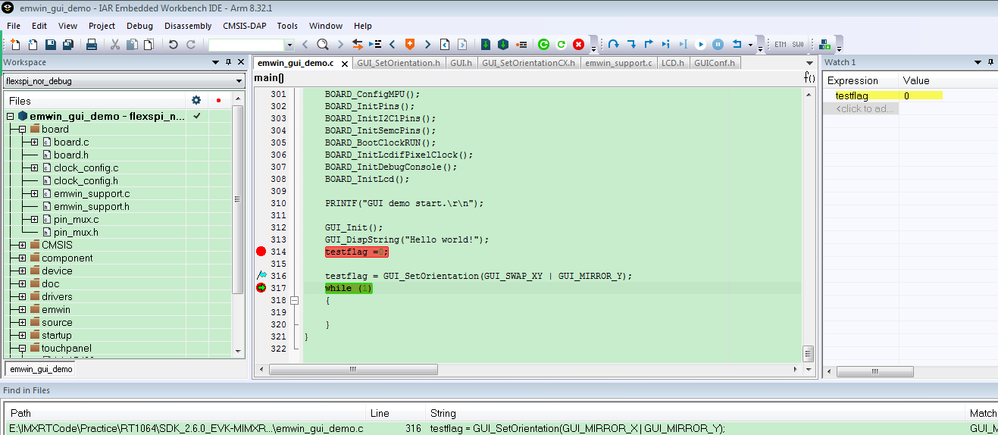Click the SWO trace toolbar button

[x=798, y=45]
